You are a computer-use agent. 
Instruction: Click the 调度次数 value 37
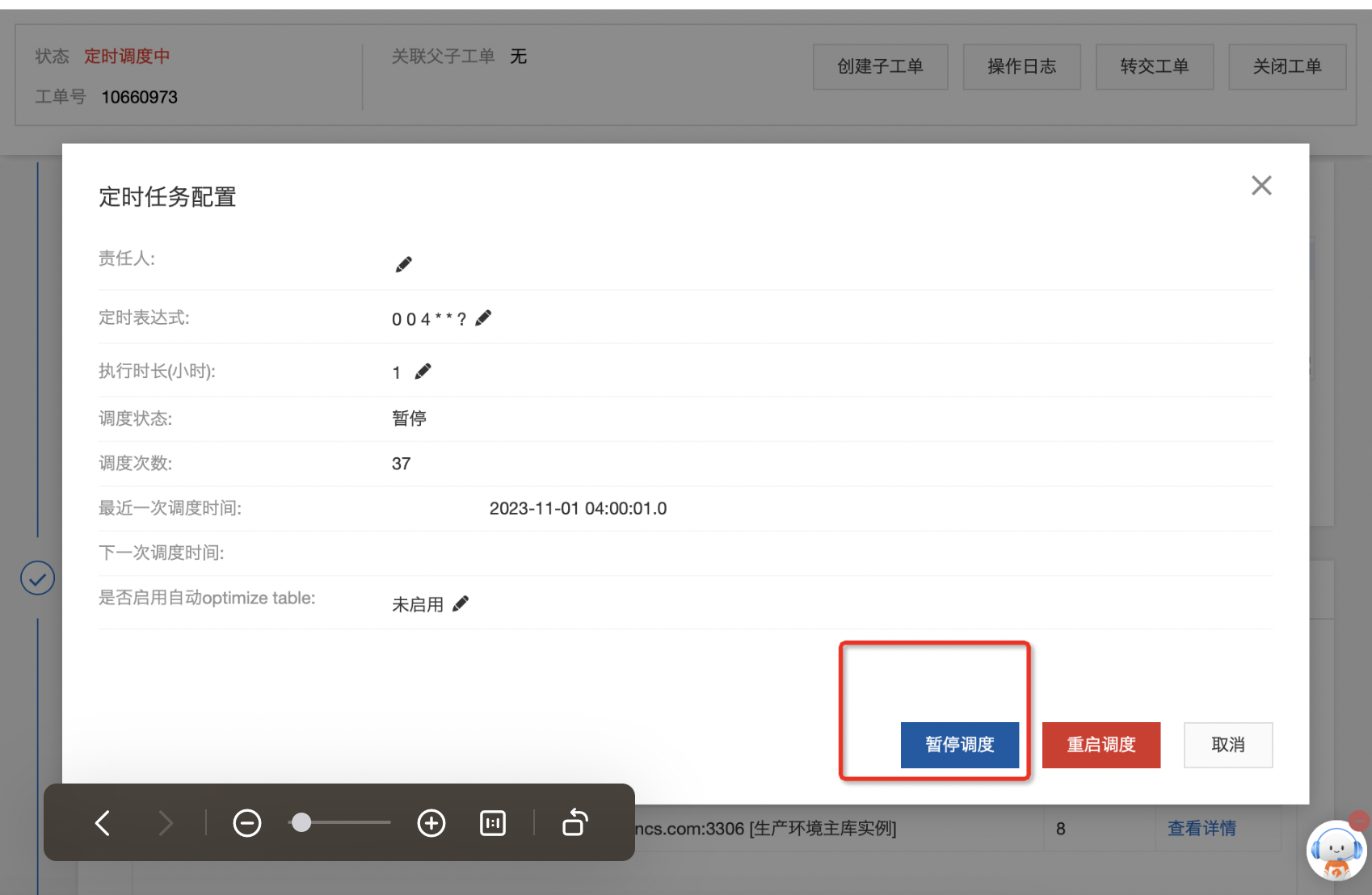click(x=402, y=464)
